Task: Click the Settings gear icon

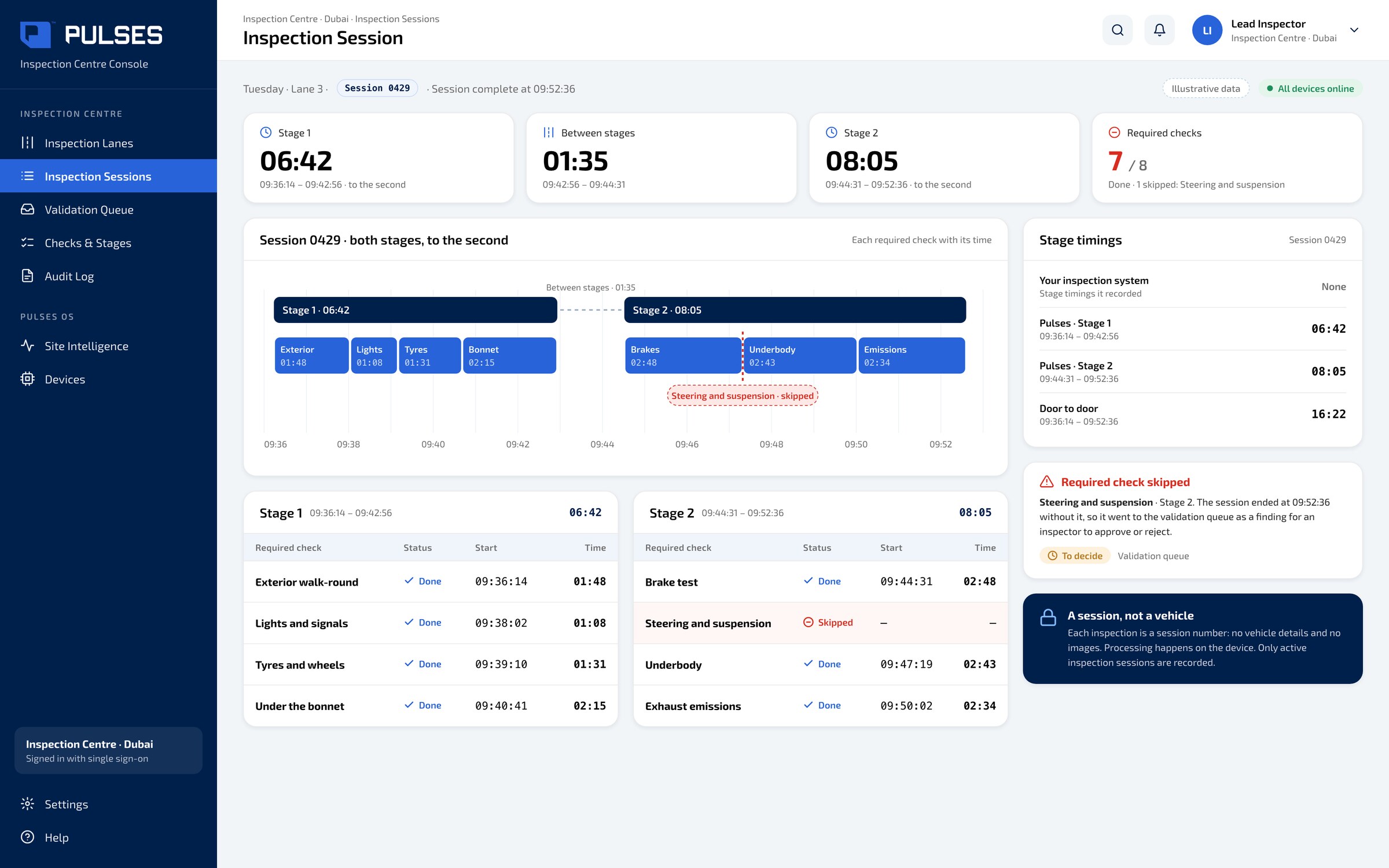Action: pos(27,804)
